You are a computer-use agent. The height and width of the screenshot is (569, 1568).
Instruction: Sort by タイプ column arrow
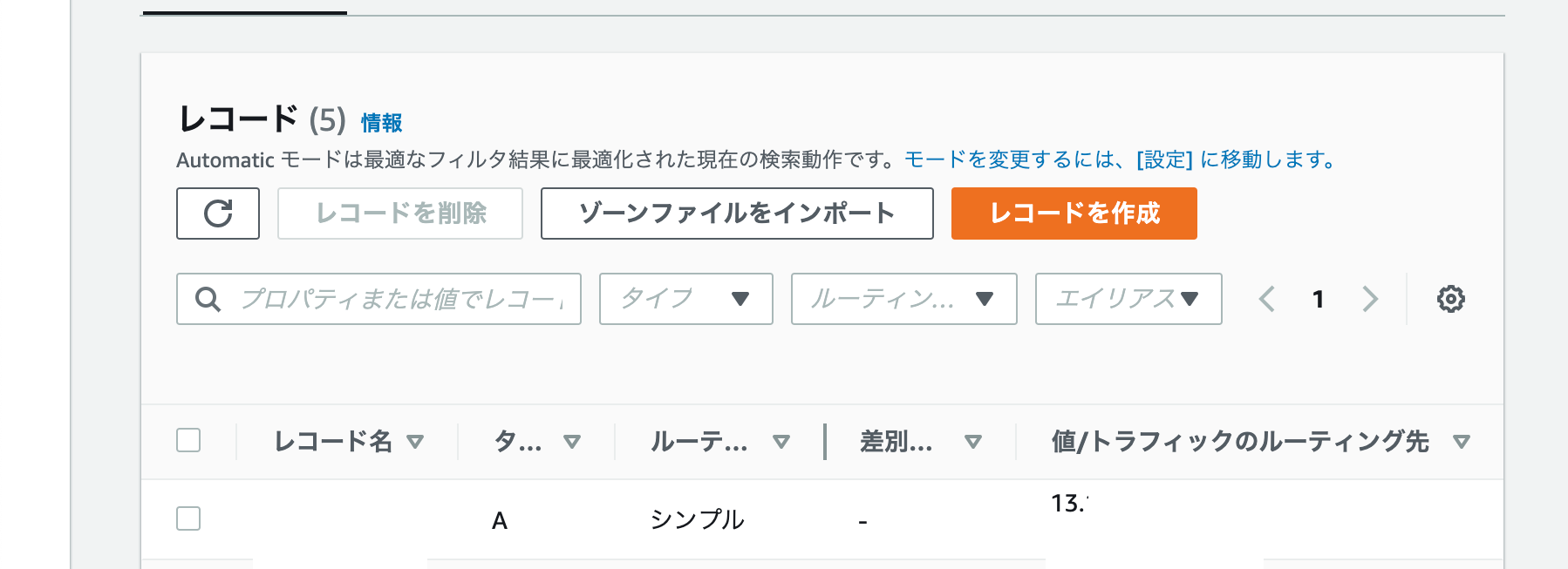click(572, 442)
